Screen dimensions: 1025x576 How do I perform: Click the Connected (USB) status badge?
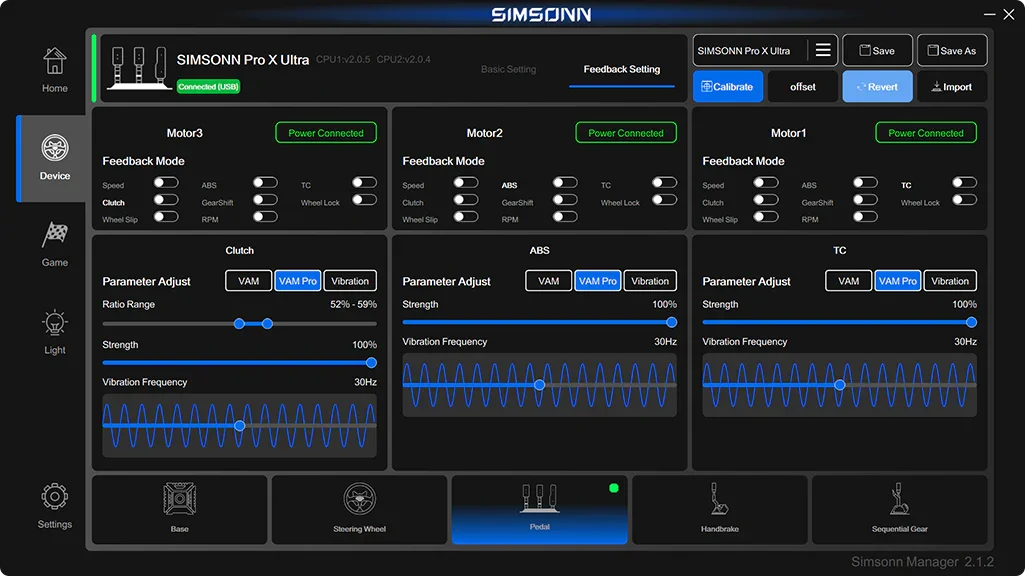[208, 86]
